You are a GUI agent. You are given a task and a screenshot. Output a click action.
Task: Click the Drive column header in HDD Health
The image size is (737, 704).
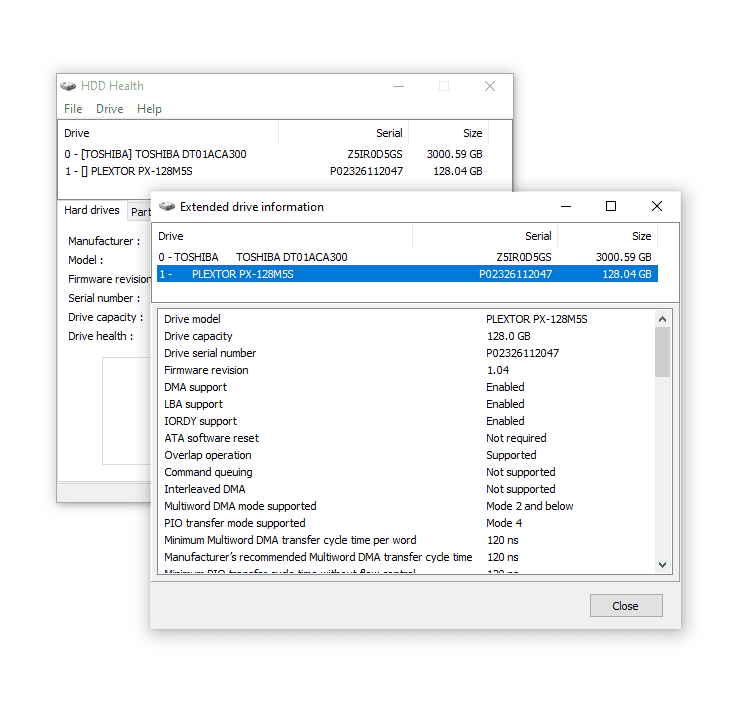tap(169, 133)
